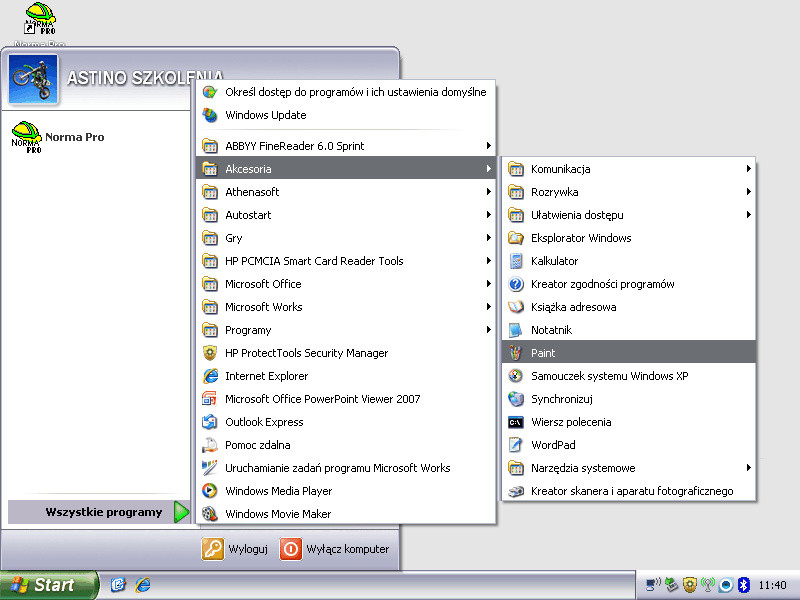
Task: Click the WordPad document icon
Action: 516,444
